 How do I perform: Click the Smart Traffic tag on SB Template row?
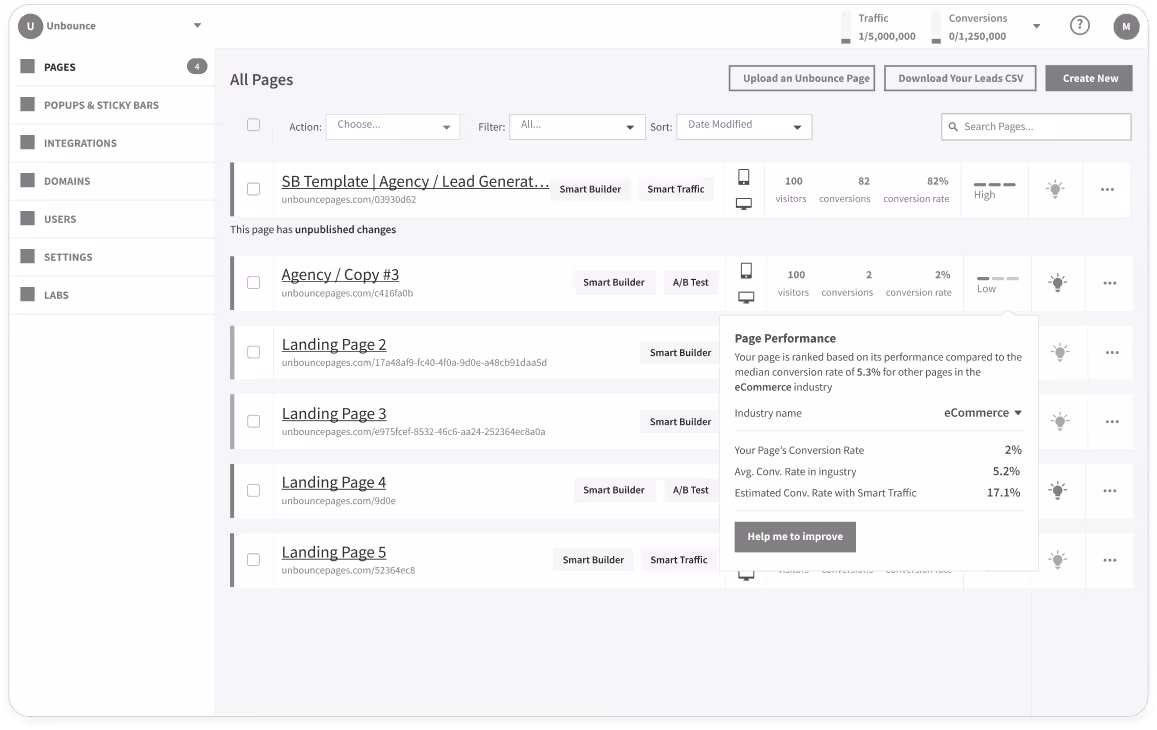(676, 189)
